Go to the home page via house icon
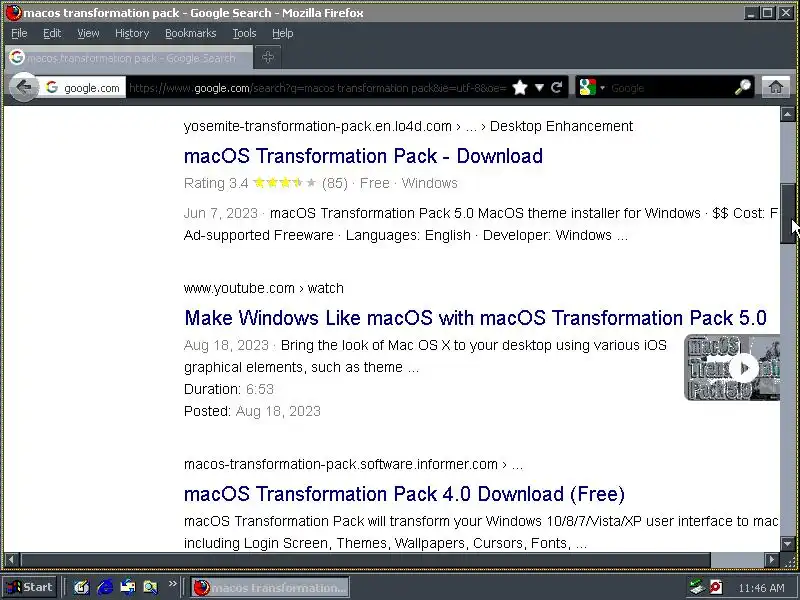The width and height of the screenshot is (800, 600). tap(776, 88)
